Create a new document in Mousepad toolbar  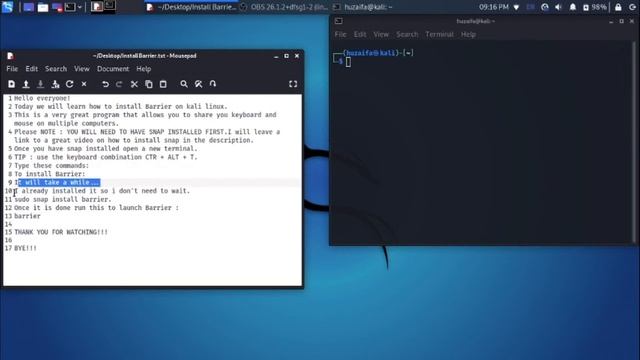click(x=11, y=84)
